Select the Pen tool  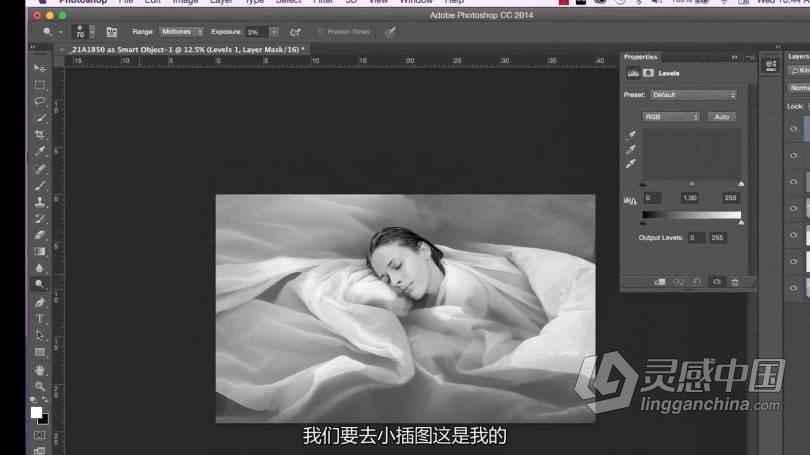(40, 302)
